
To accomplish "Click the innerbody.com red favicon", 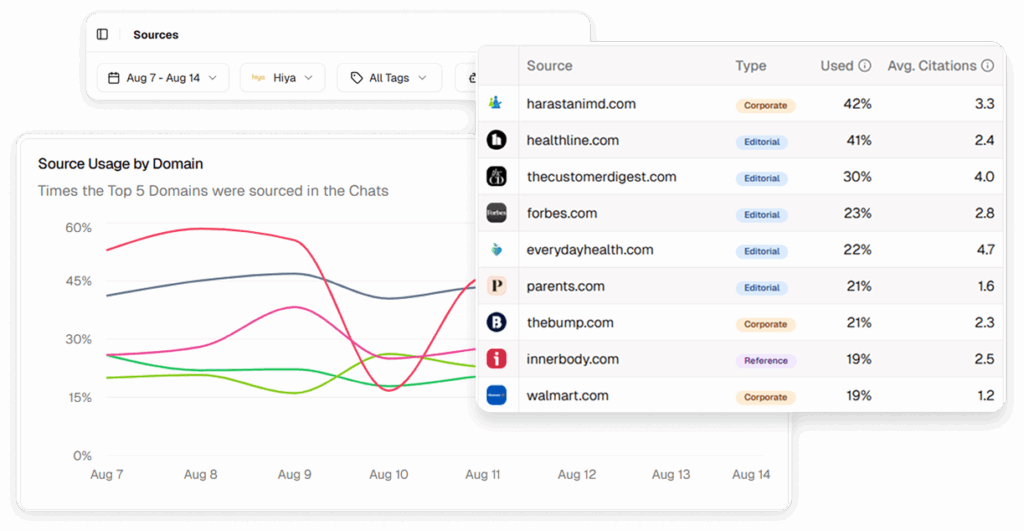I will [x=496, y=359].
